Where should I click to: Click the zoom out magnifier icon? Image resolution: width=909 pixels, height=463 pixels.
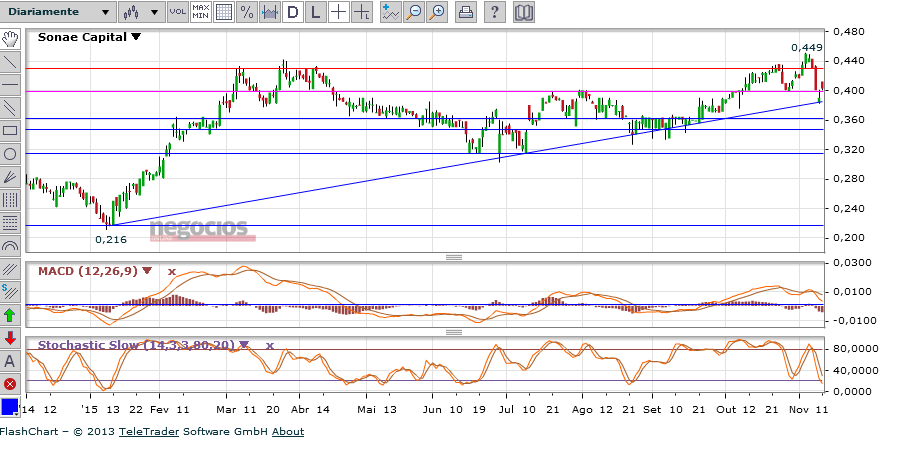(414, 12)
